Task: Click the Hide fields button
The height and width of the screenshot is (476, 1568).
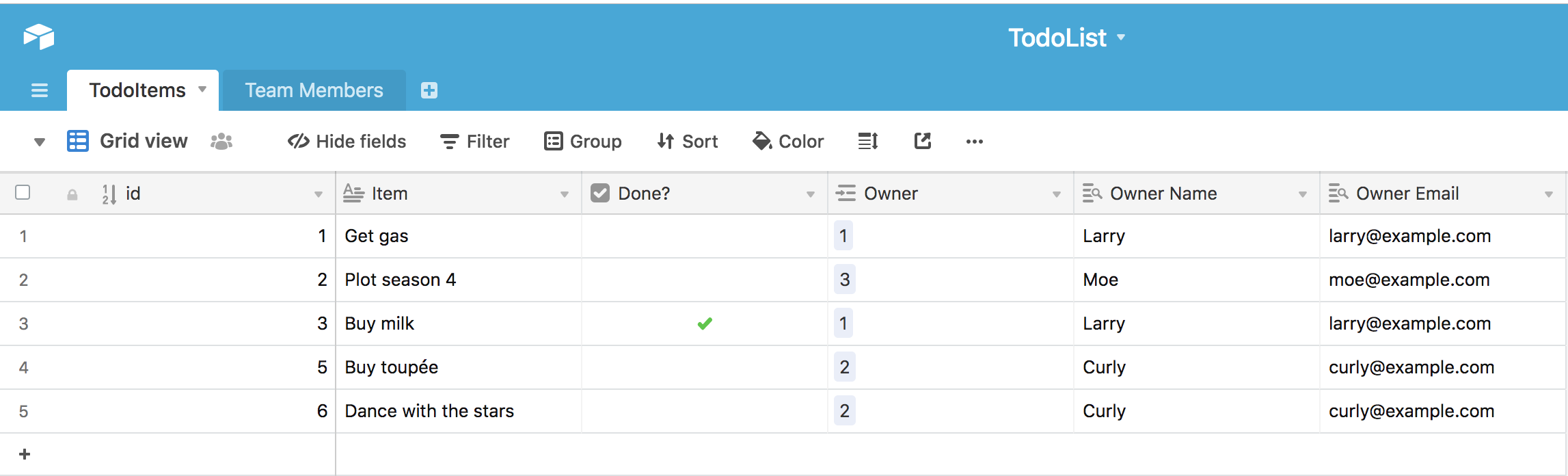Action: tap(347, 142)
